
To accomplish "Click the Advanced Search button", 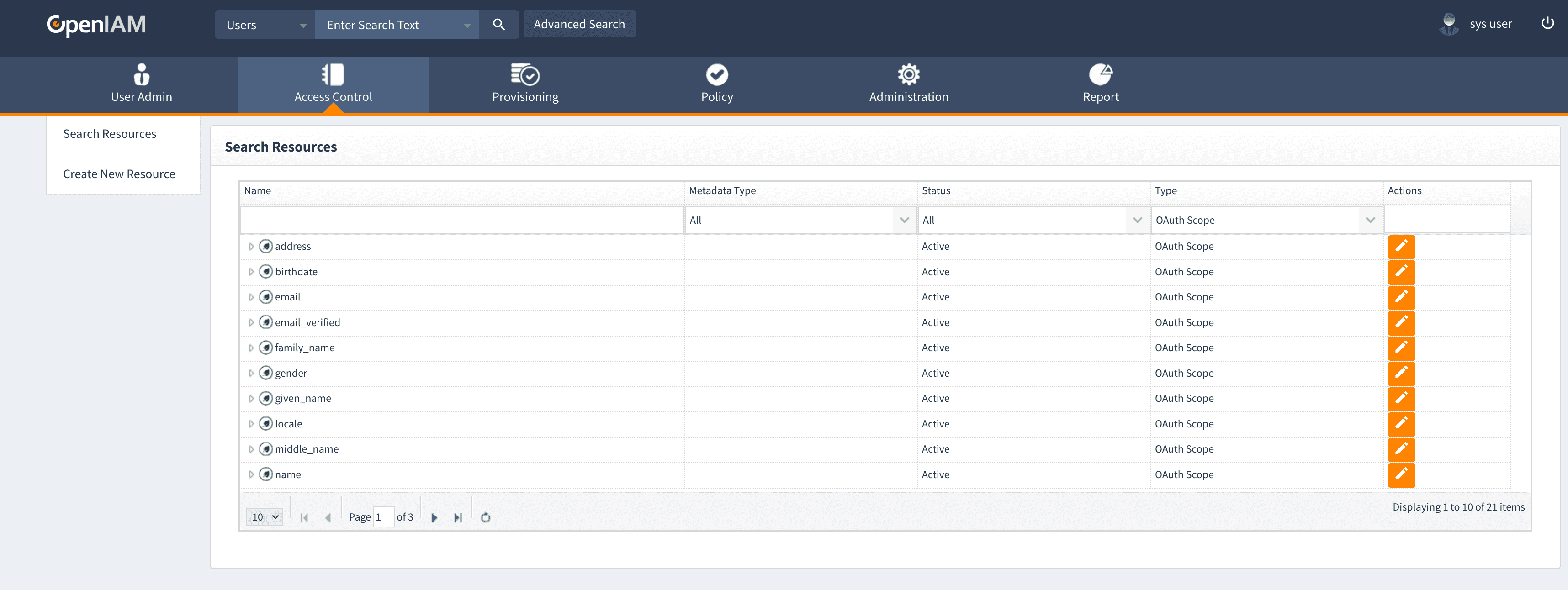I will (x=579, y=24).
